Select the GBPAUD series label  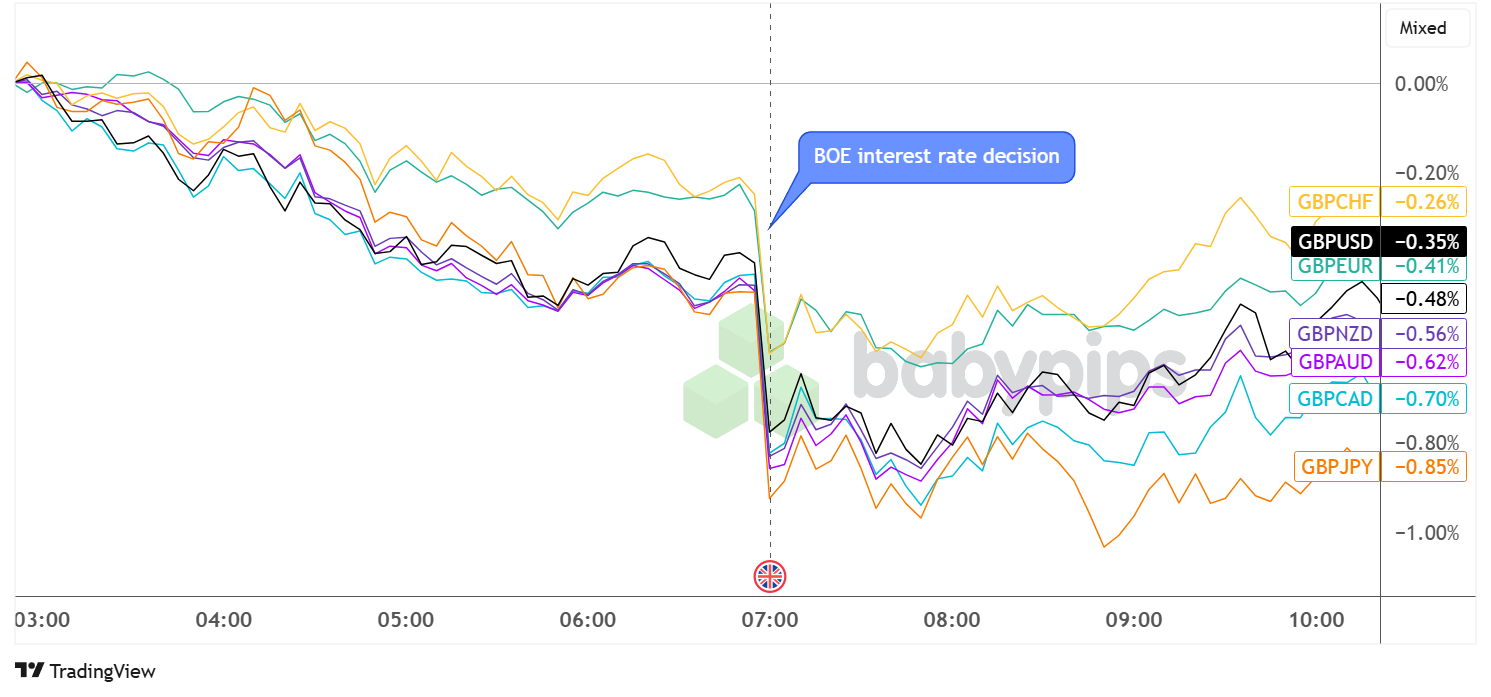pos(1335,360)
